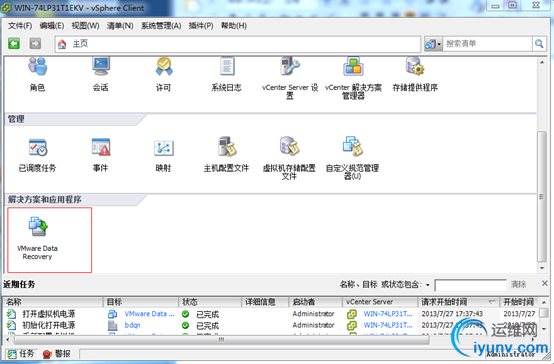Click the forward navigation arrow

(x=35, y=44)
